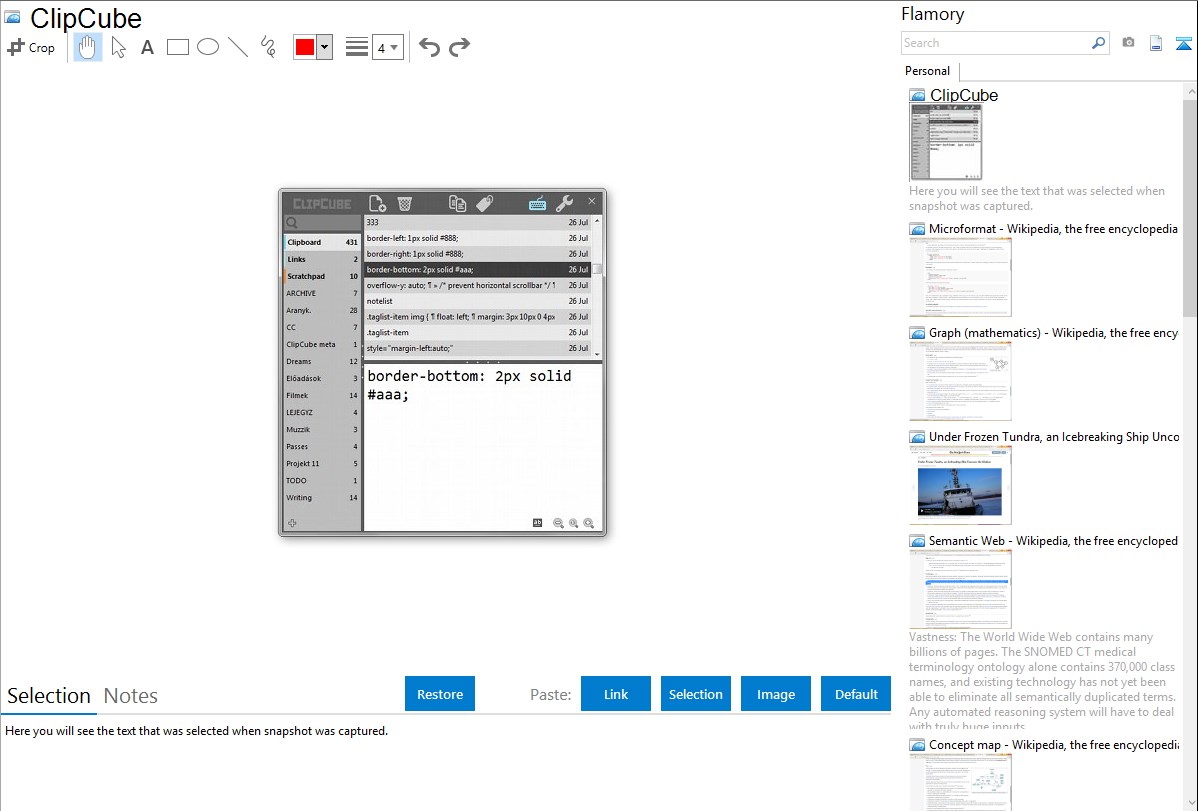The height and width of the screenshot is (811, 1198).
Task: Open the color picker dropdown arrow
Action: pyautogui.click(x=325, y=47)
